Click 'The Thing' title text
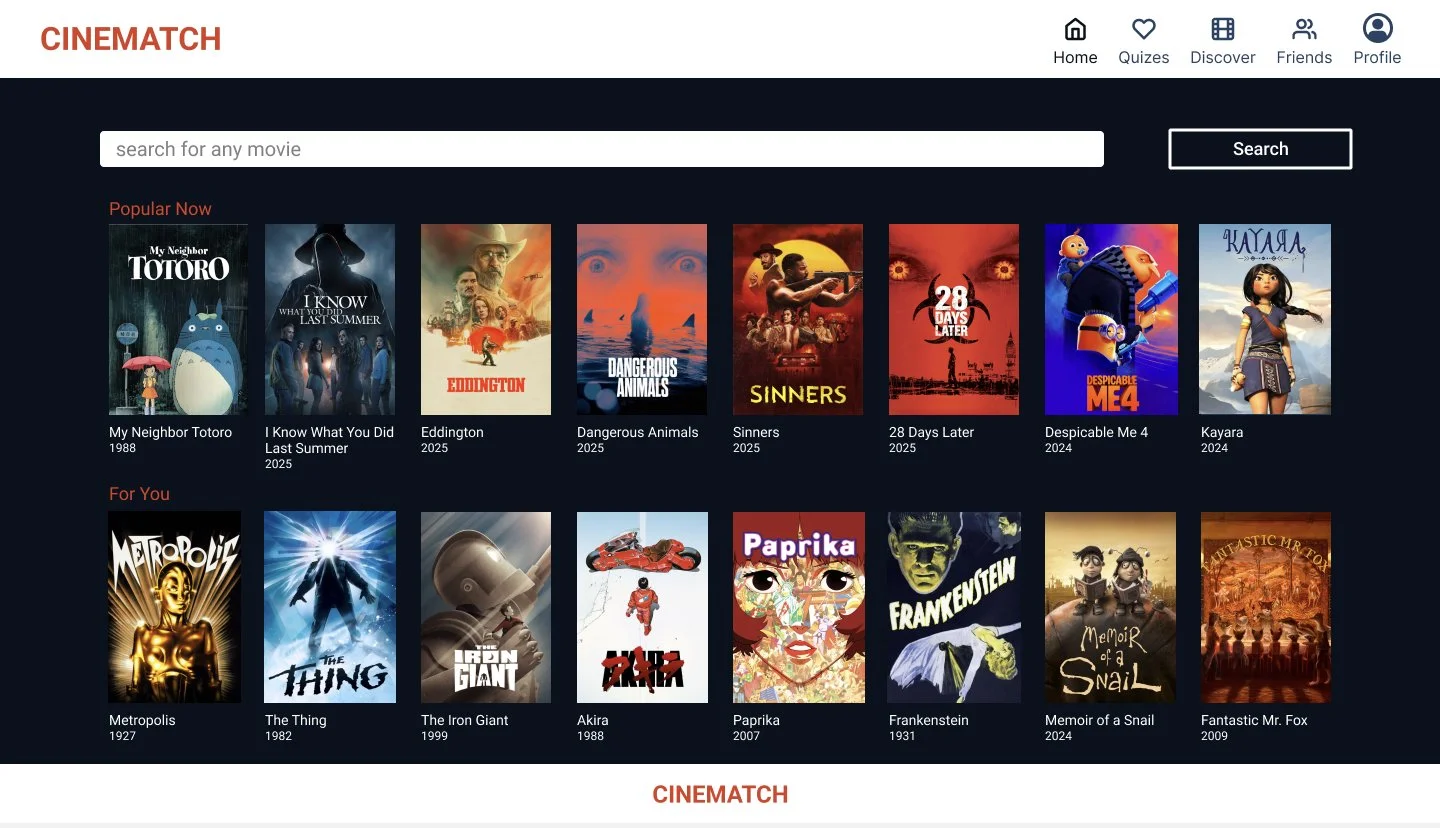This screenshot has height=828, width=1440. click(x=295, y=720)
